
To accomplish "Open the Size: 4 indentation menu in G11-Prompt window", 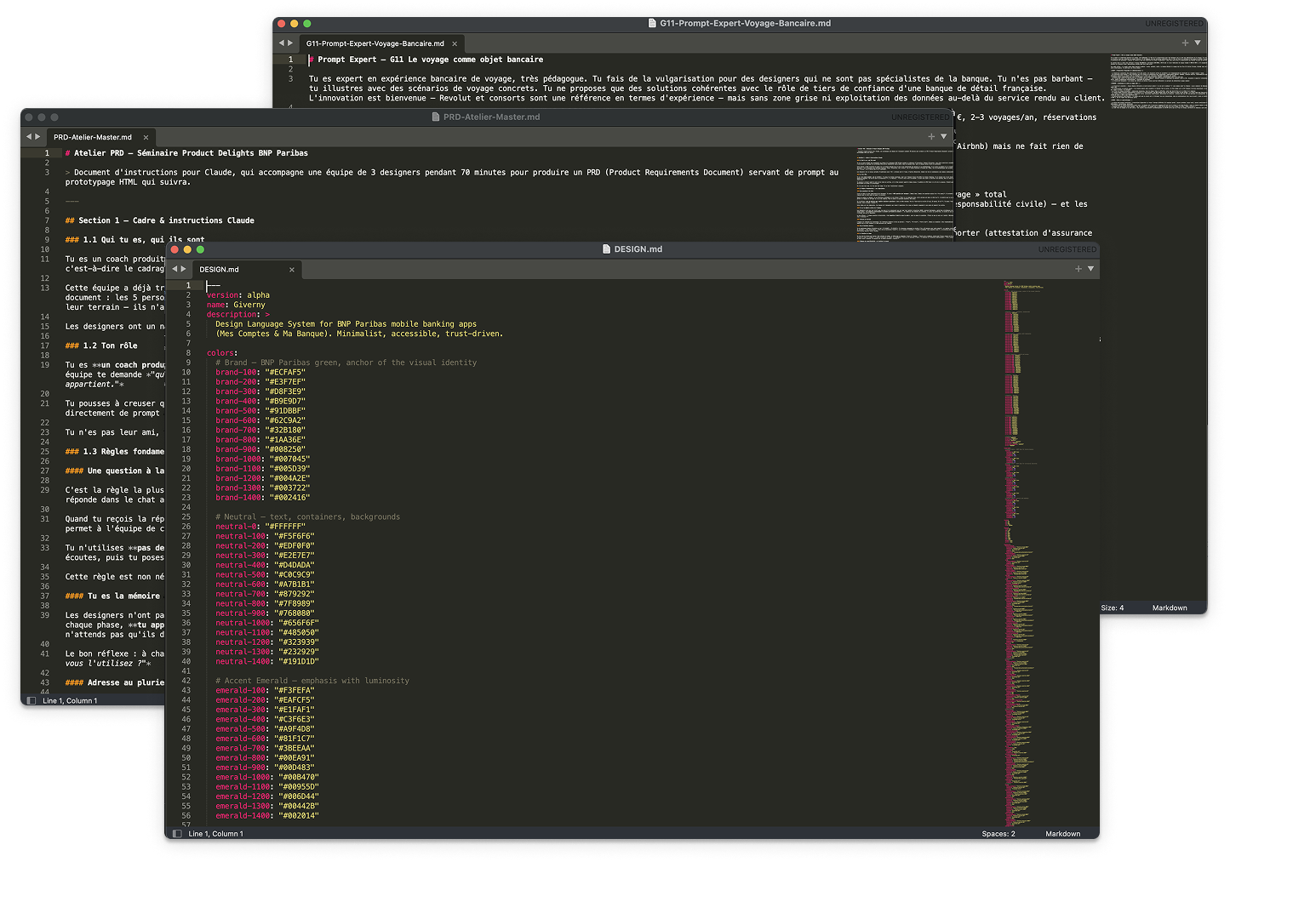I will click(1113, 608).
